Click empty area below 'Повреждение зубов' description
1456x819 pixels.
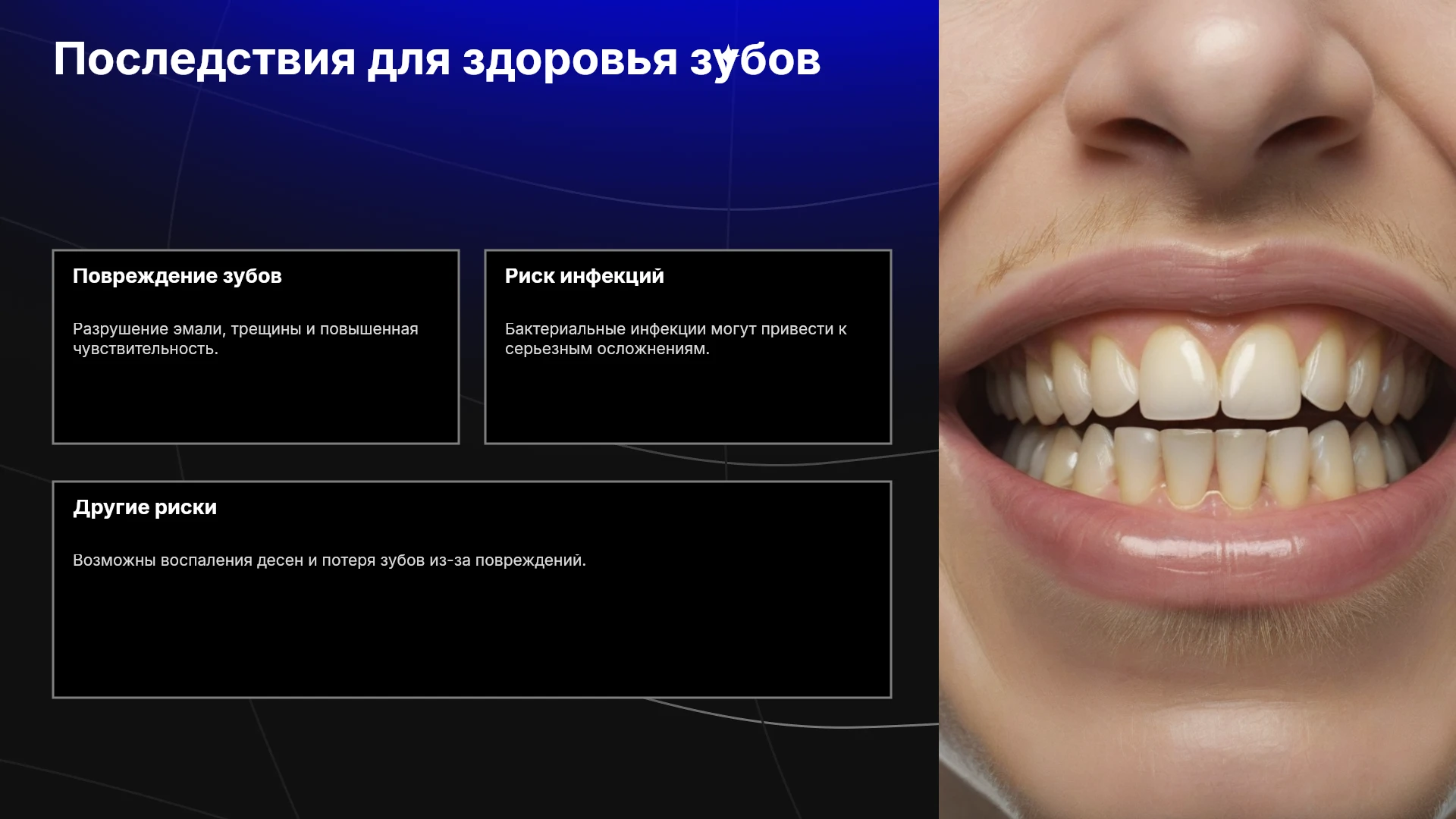256,402
